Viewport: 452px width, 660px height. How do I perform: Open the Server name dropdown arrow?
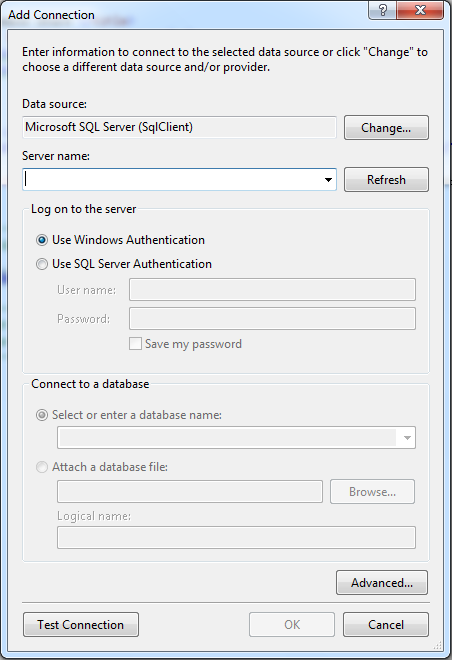pos(328,180)
